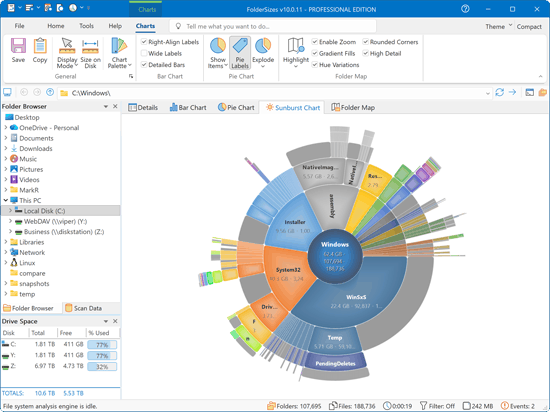
Task: Open the Drive Space panel menu arrow
Action: coord(106,321)
